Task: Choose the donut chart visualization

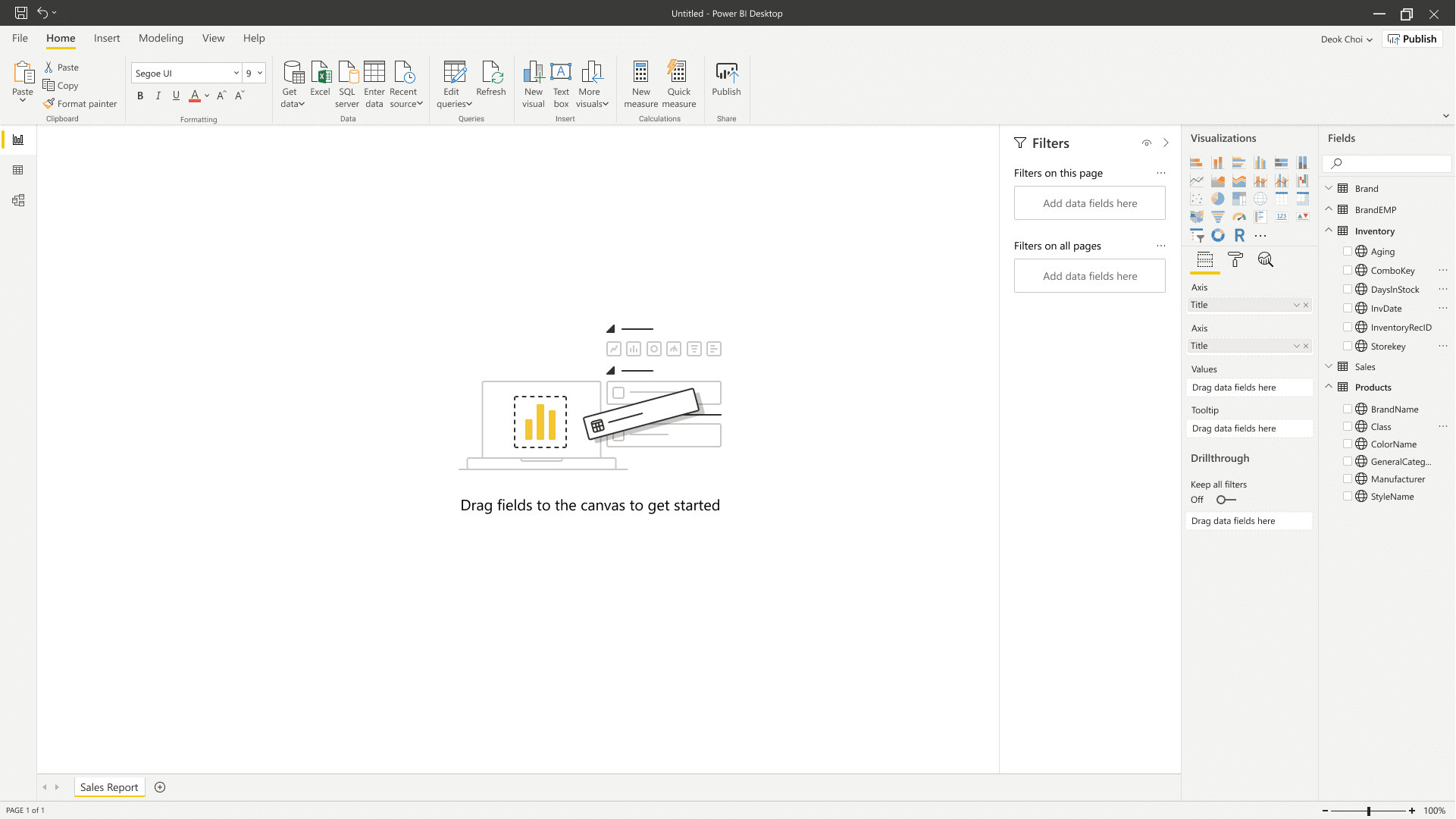Action: (x=1217, y=235)
